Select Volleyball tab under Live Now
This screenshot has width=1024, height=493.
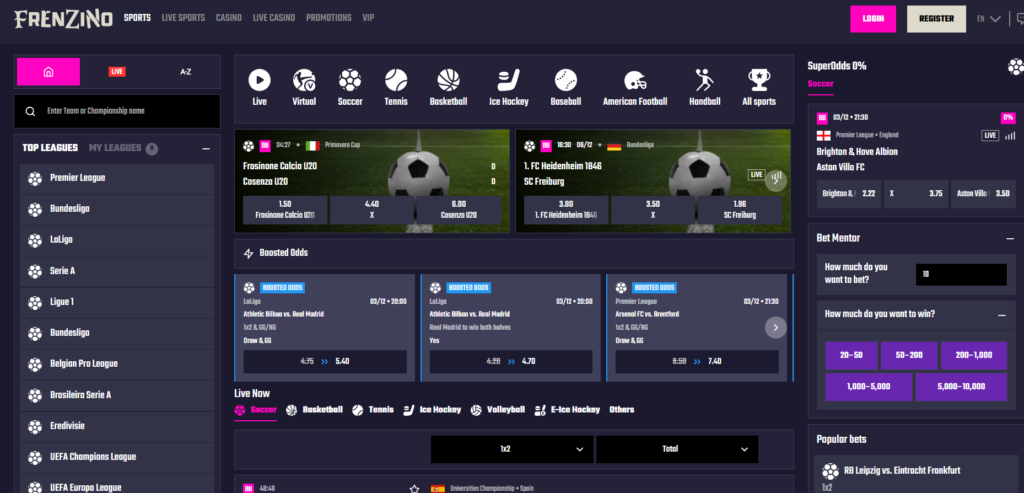click(498, 410)
